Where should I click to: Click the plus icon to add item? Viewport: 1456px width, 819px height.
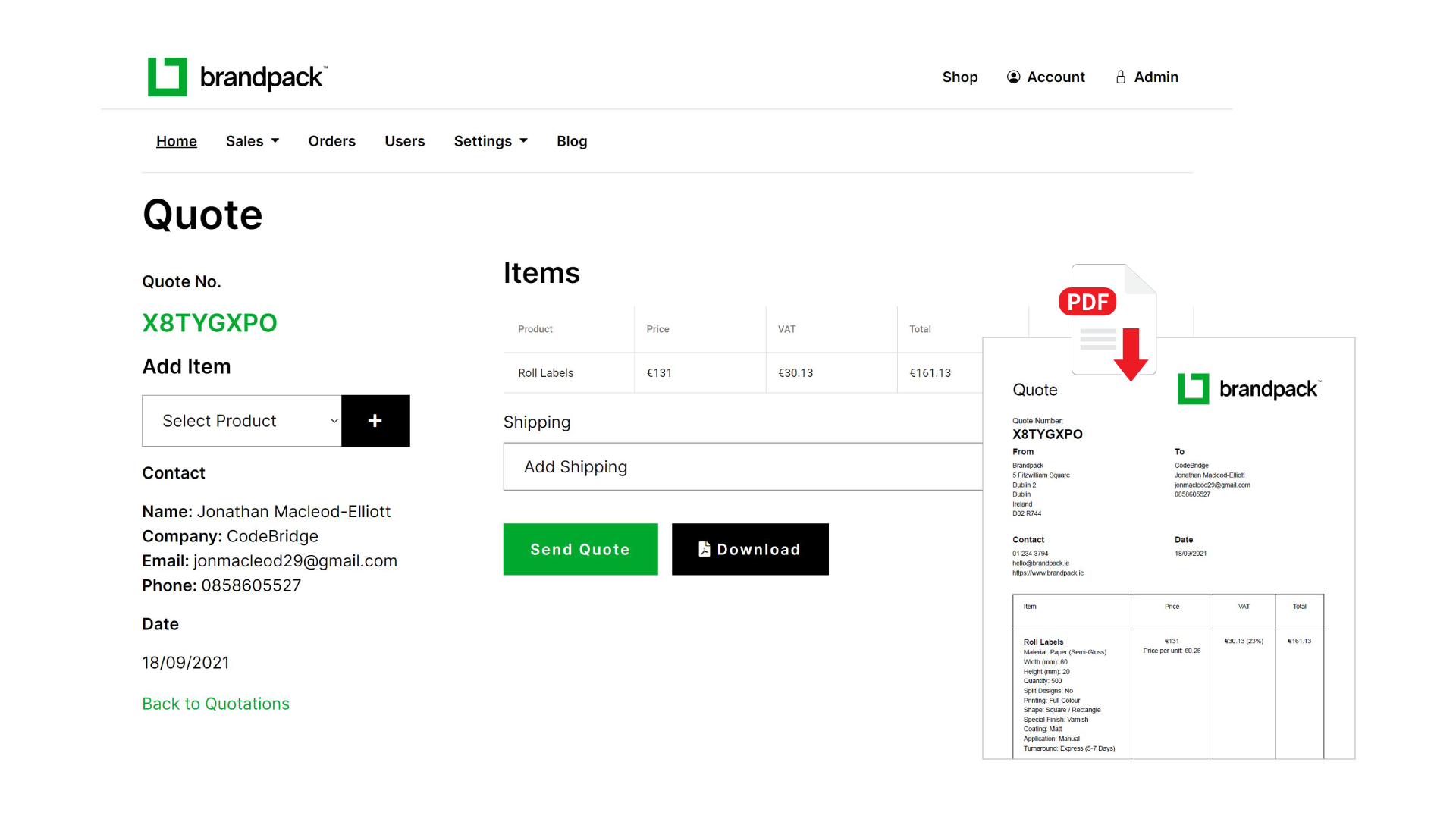pos(375,421)
